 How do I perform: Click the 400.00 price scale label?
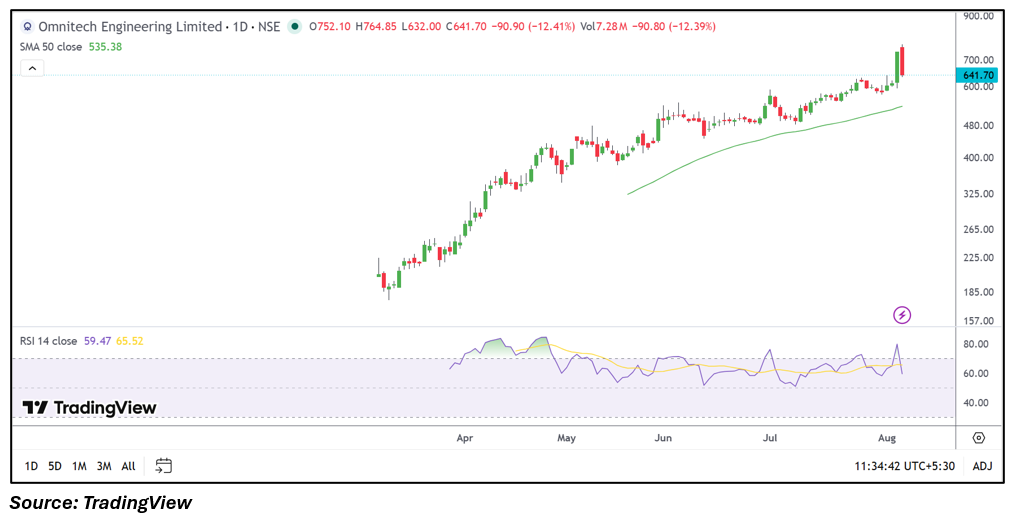(x=979, y=158)
